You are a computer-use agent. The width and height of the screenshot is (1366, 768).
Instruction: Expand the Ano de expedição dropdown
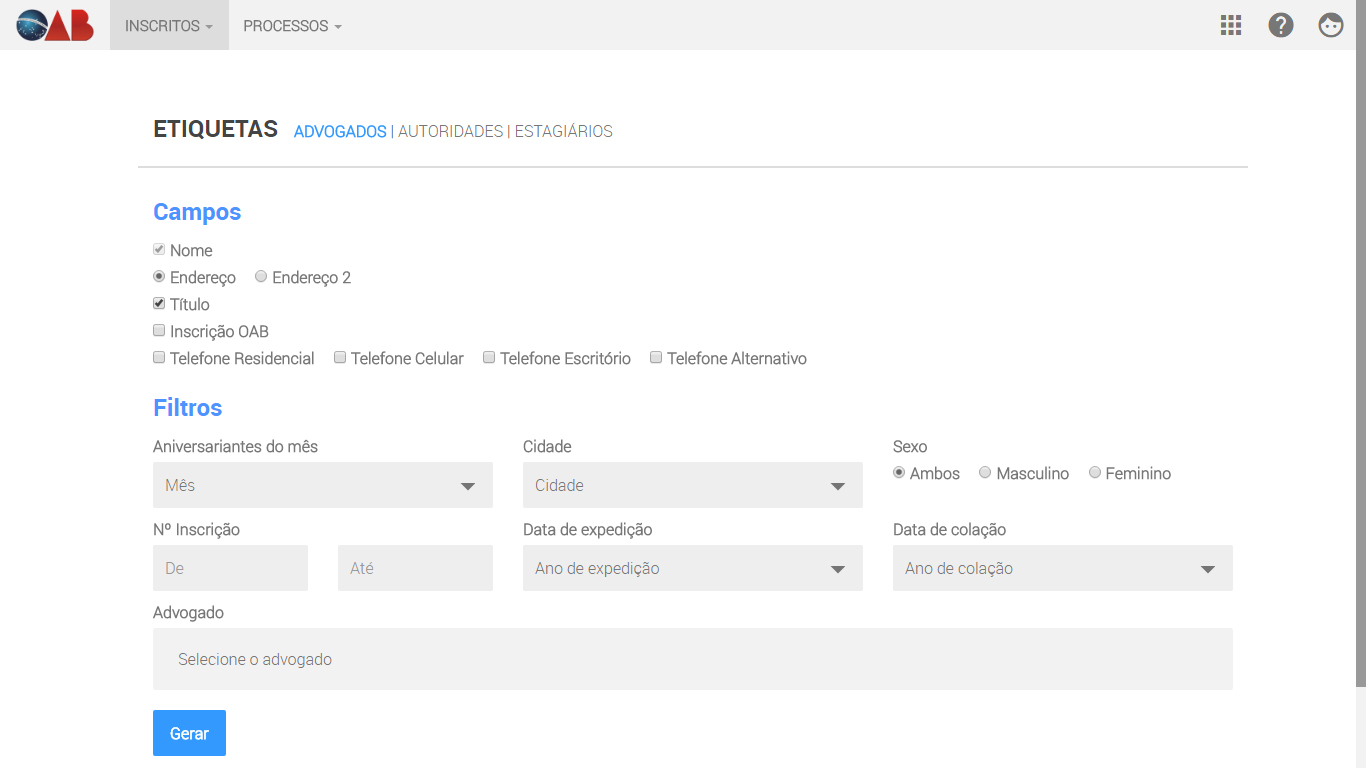[x=692, y=568]
